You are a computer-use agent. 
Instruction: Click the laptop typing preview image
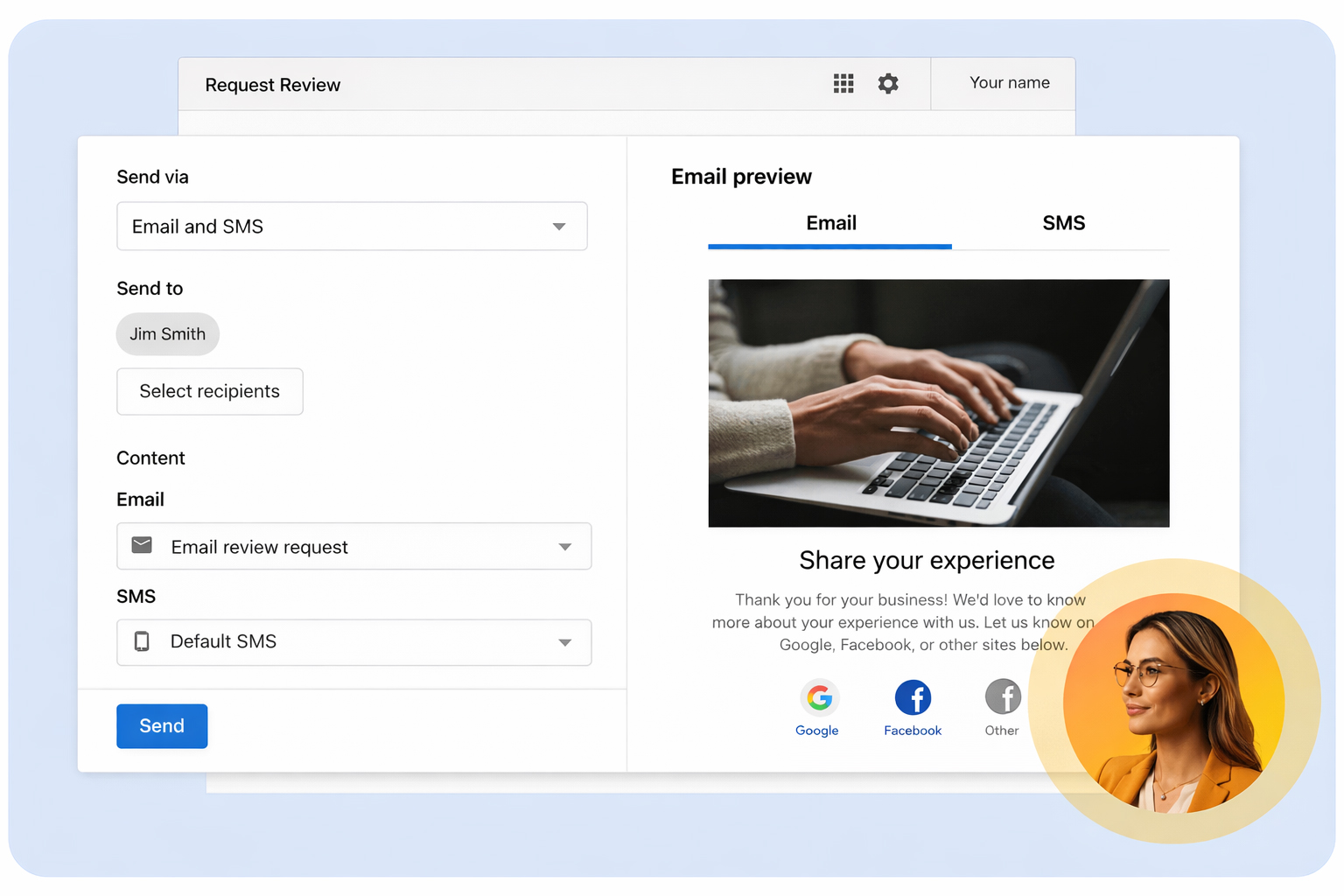[x=938, y=402]
